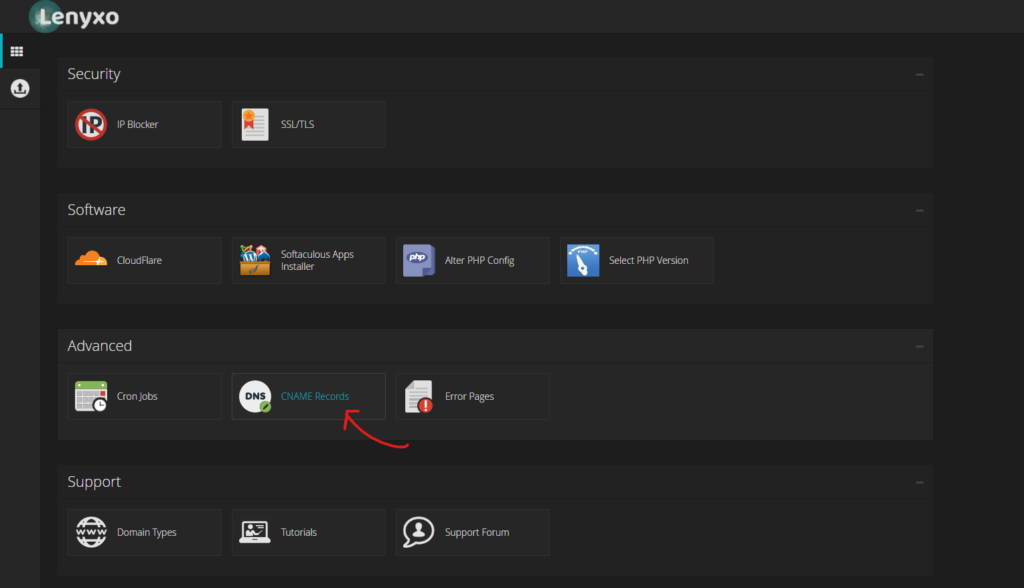Image resolution: width=1024 pixels, height=588 pixels.
Task: Open the Alter PHP Config link
Action: [x=479, y=260]
